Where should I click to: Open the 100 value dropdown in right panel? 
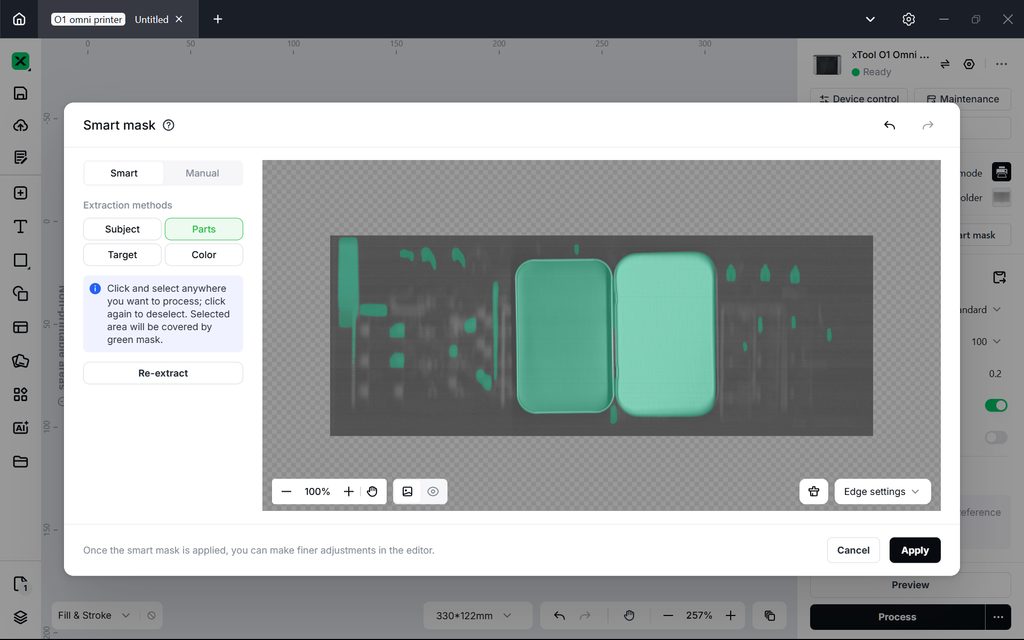pyautogui.click(x=986, y=342)
